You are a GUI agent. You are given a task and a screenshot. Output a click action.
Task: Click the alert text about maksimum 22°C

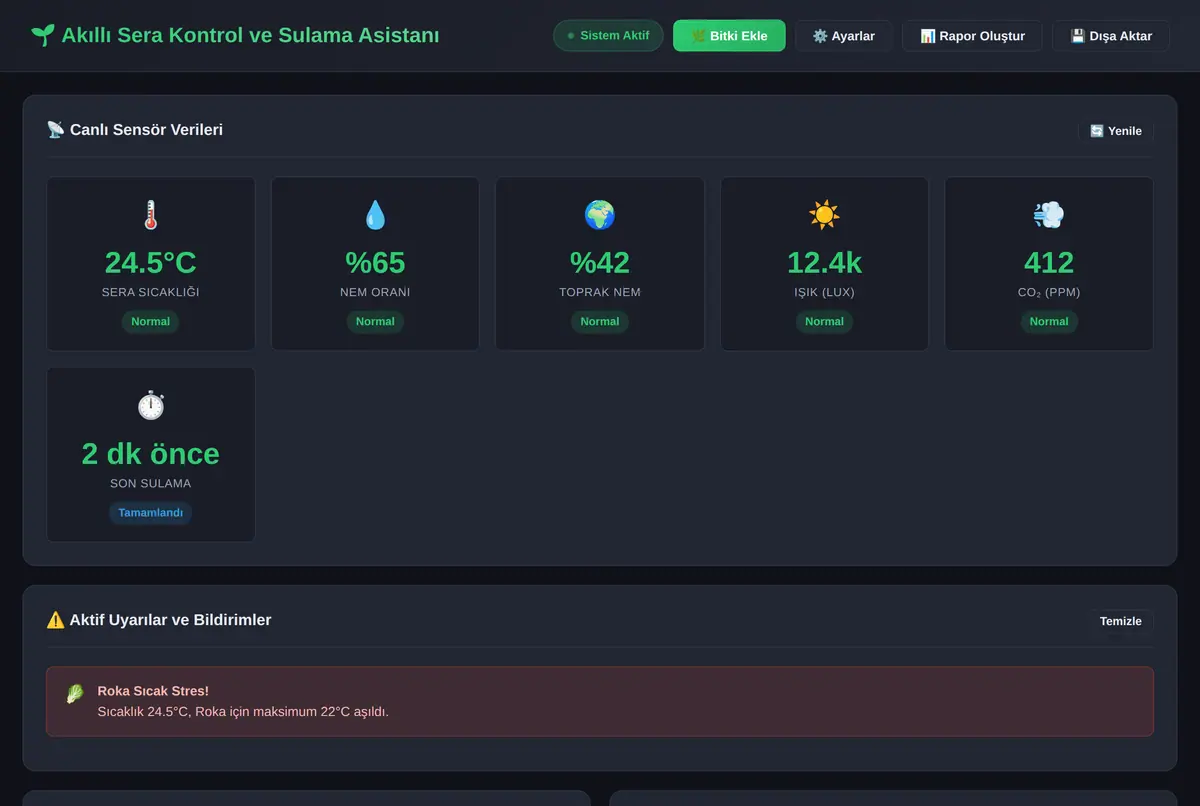[x=243, y=712]
